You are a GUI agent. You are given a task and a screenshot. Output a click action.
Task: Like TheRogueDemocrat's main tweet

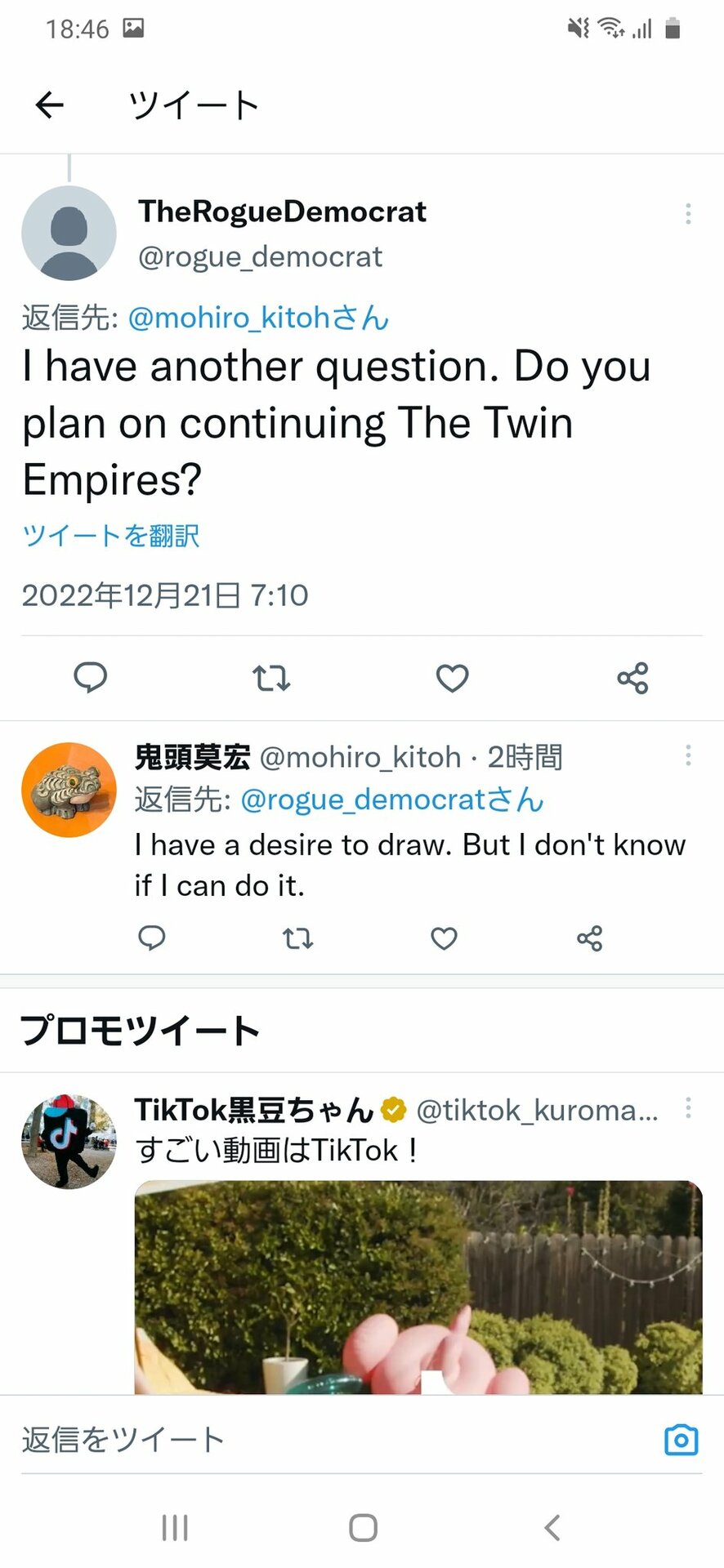(452, 678)
